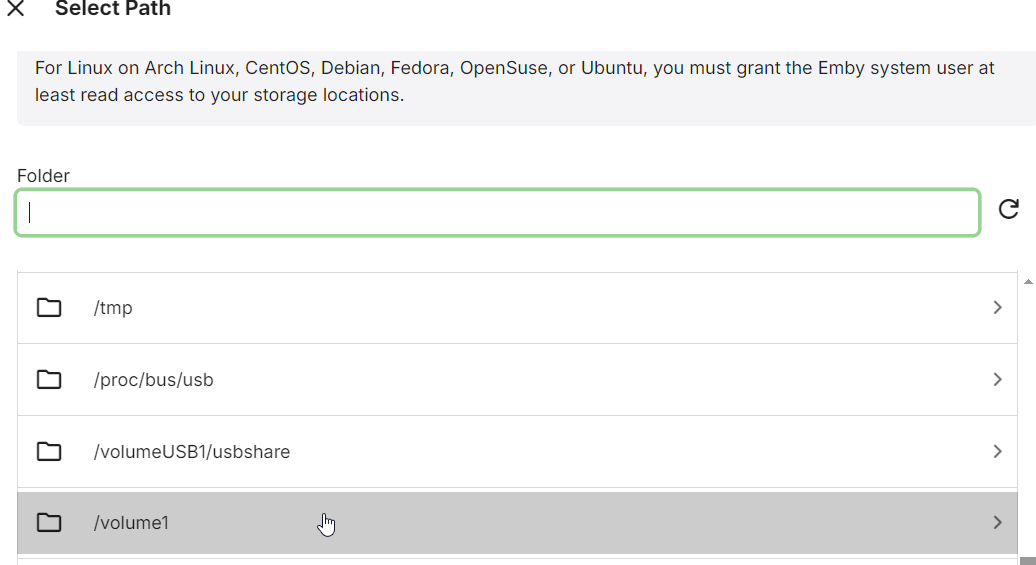The image size is (1036, 565).
Task: Expand /volume1 using its right chevron
Action: 997,522
